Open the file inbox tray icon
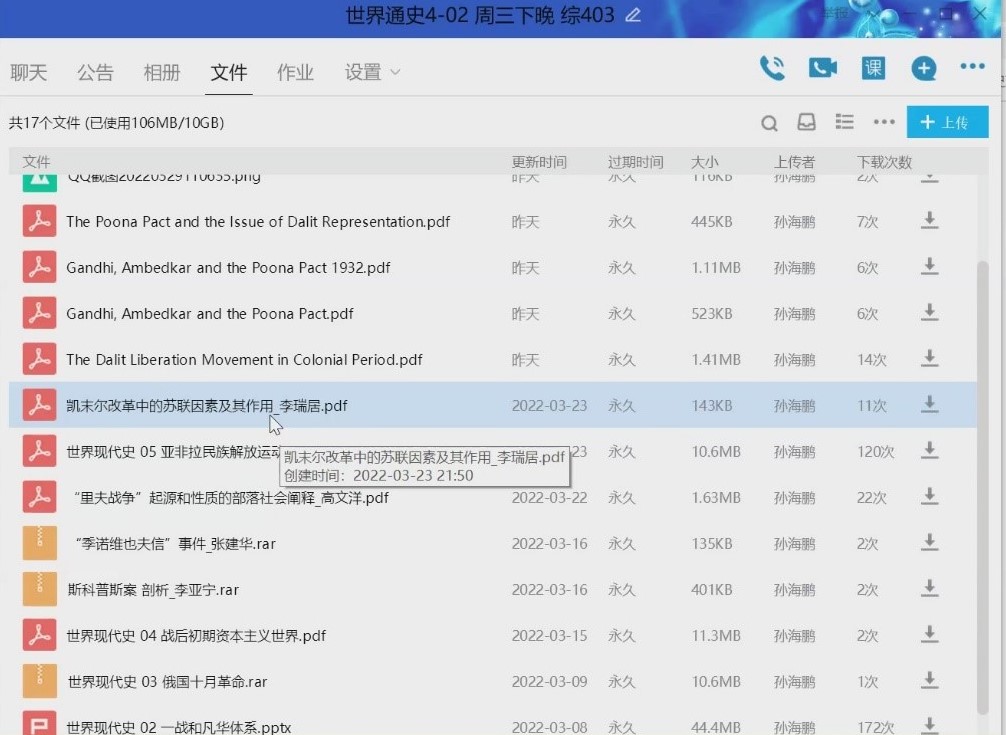 tap(806, 122)
